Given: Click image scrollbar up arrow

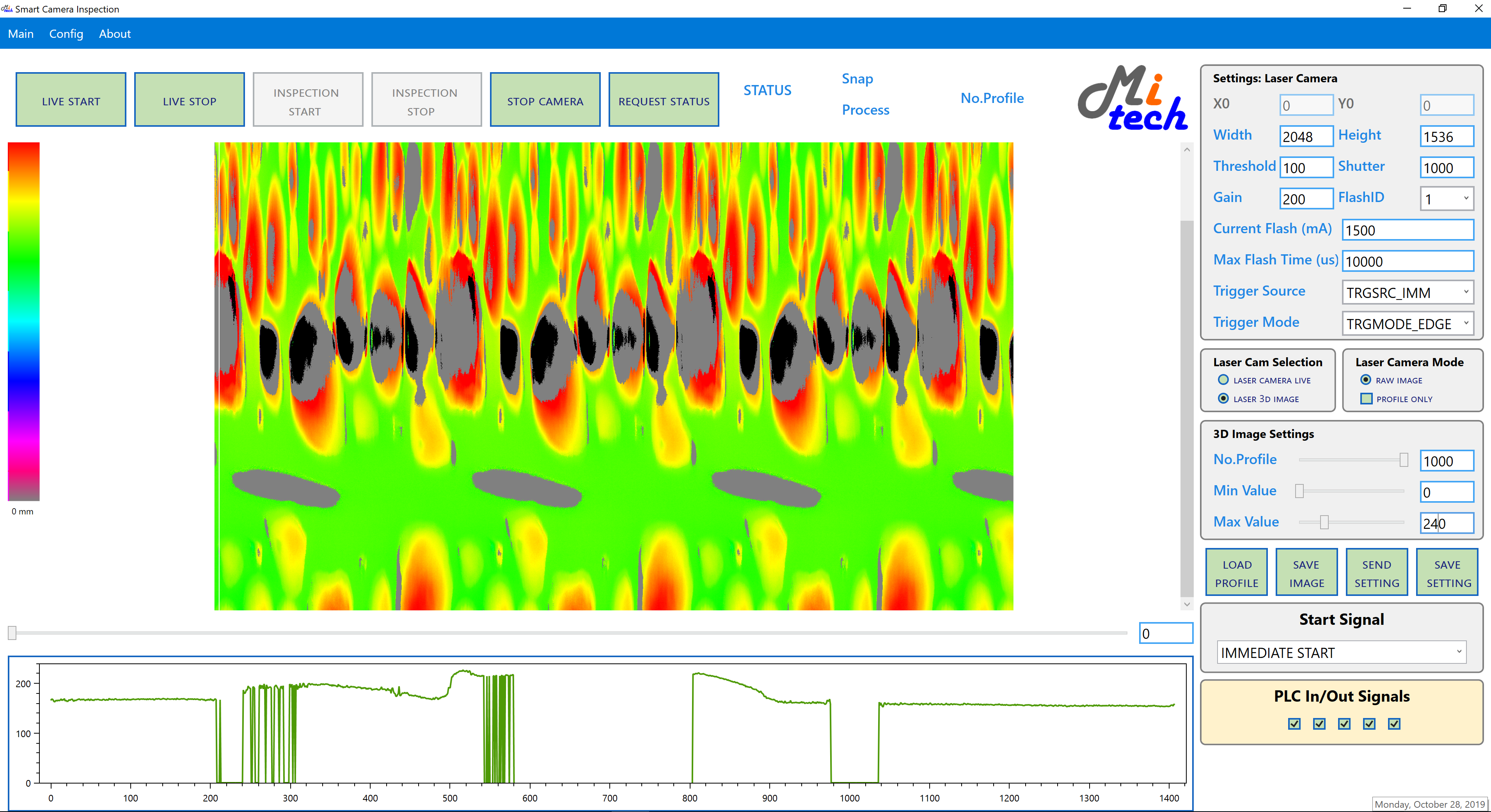Looking at the screenshot, I should (x=1187, y=149).
